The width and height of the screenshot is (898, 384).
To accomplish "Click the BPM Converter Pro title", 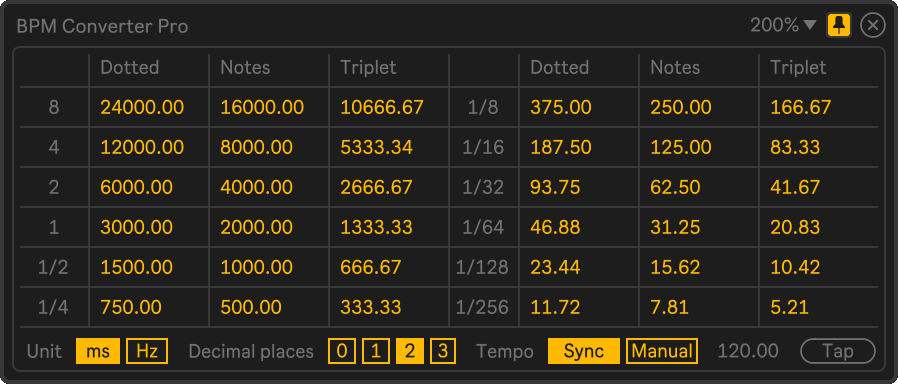I will coord(102,26).
